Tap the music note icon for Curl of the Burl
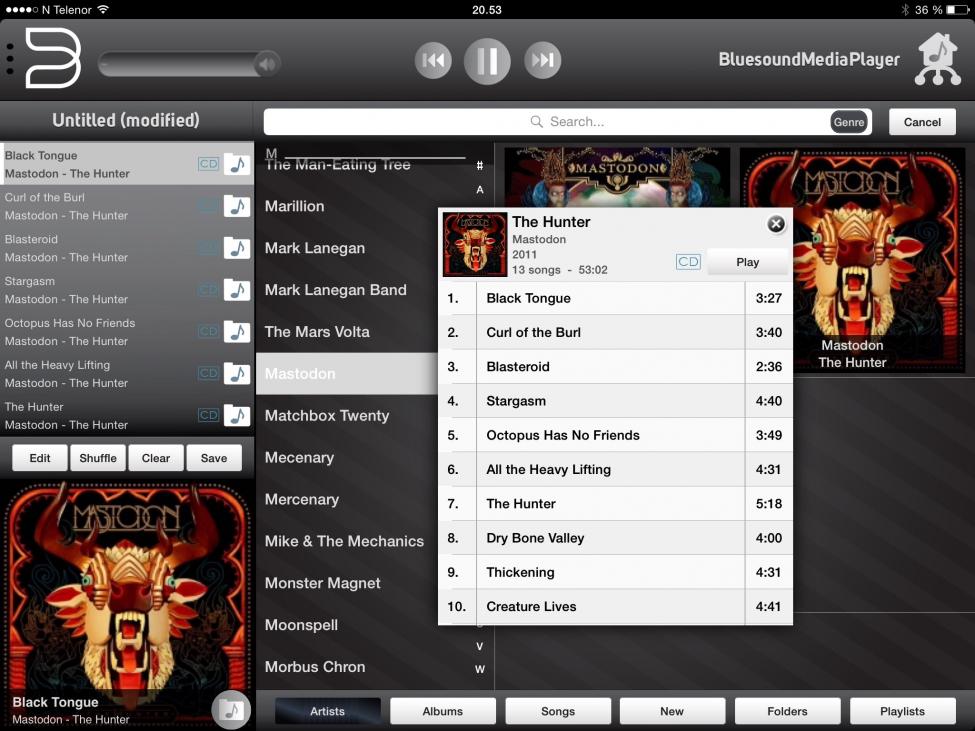Image resolution: width=975 pixels, height=731 pixels. click(237, 206)
